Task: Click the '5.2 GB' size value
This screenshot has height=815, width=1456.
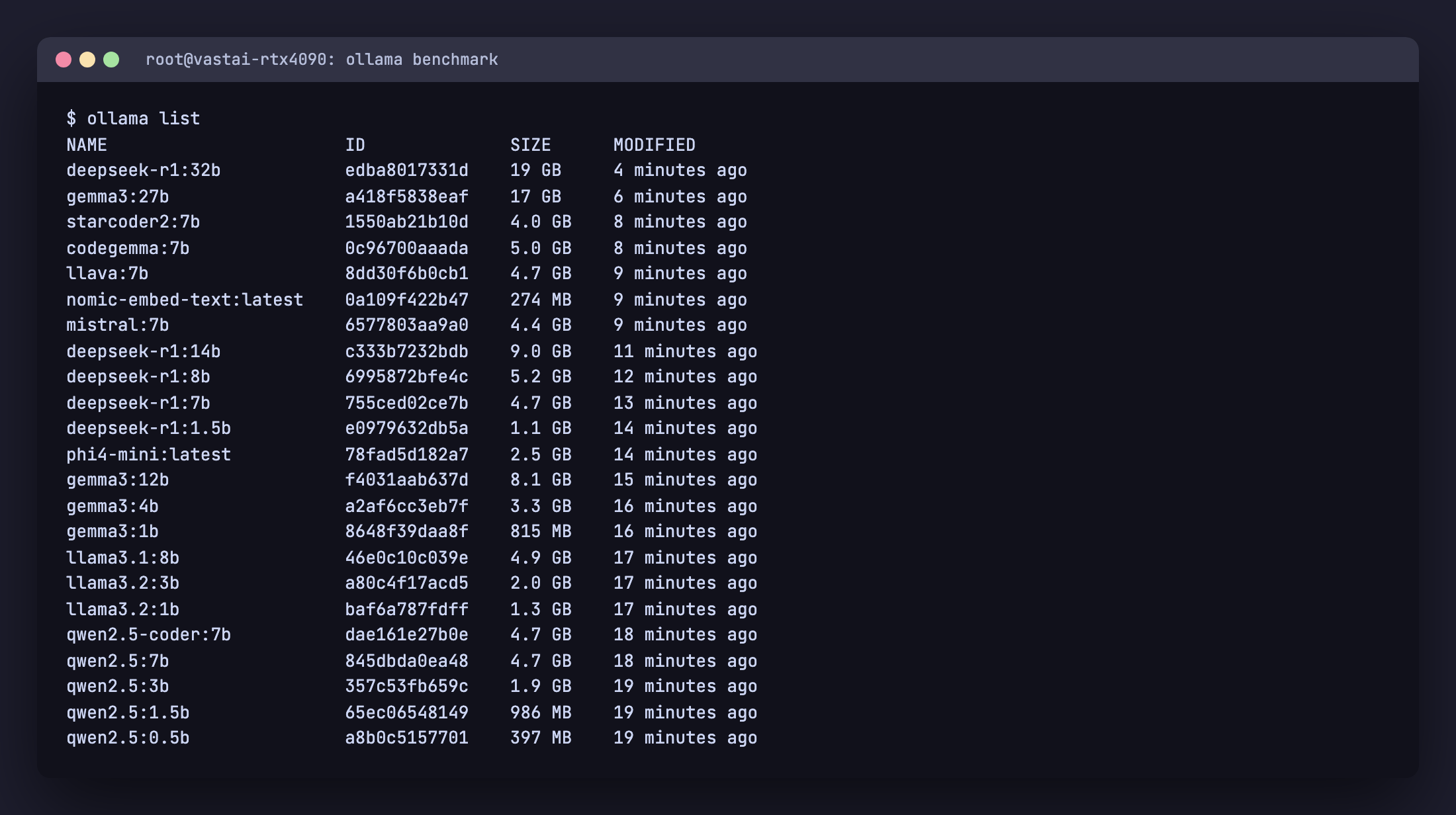Action: (x=541, y=376)
